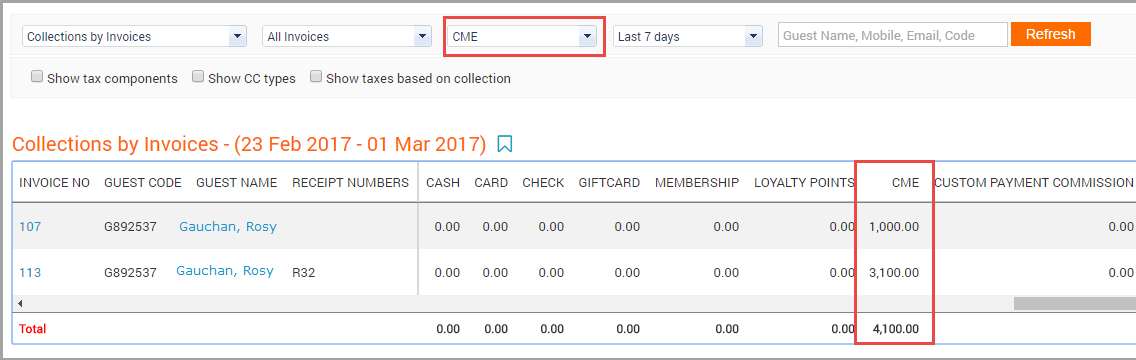
Task: Click the CHECK column header
Action: click(543, 183)
